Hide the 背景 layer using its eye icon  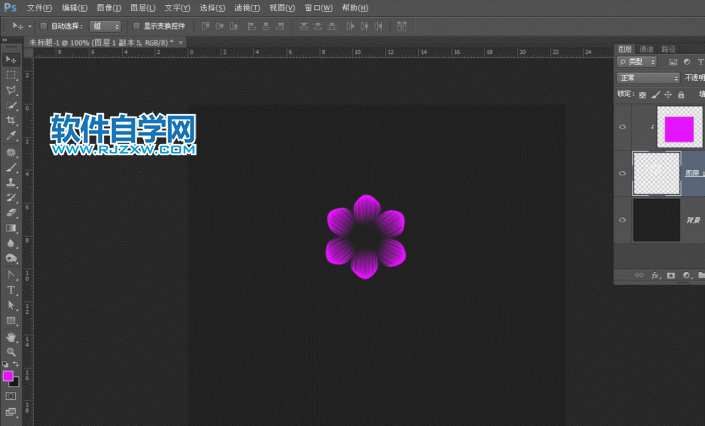pyautogui.click(x=623, y=219)
